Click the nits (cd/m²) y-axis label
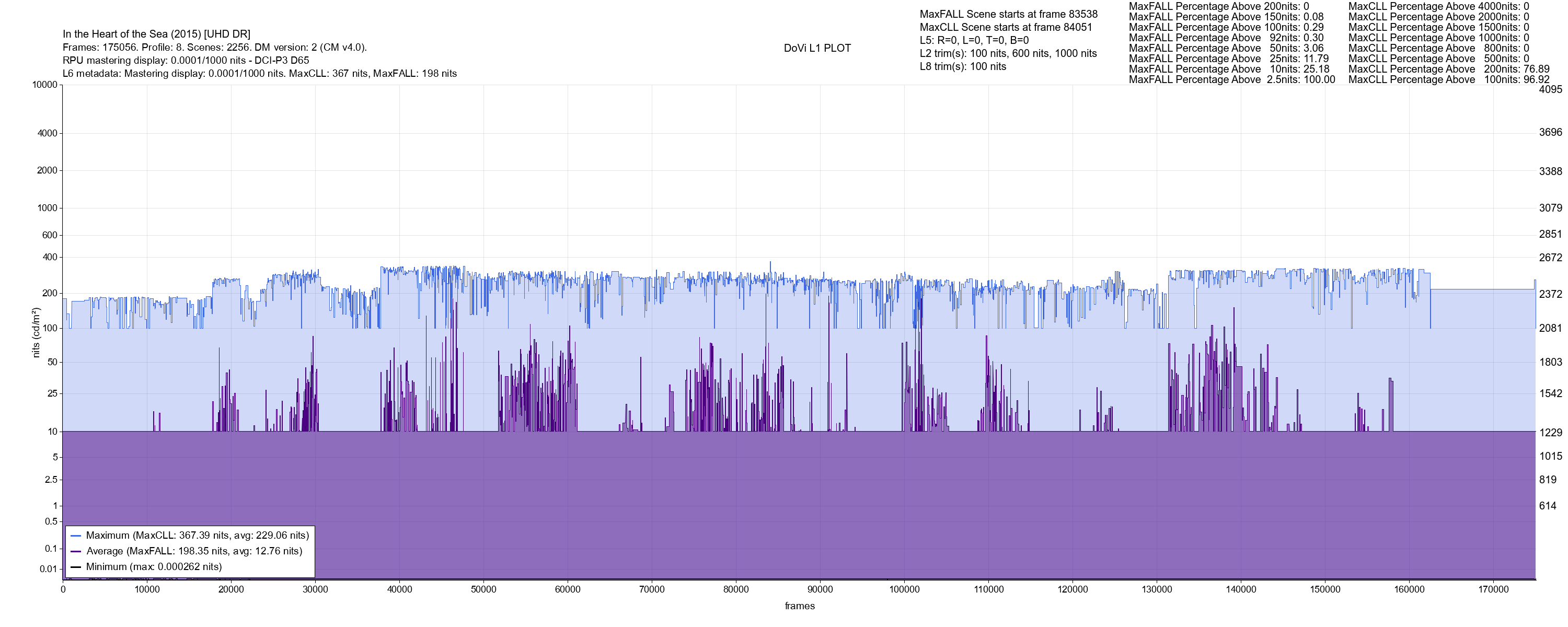1568x627 pixels. click(x=36, y=332)
